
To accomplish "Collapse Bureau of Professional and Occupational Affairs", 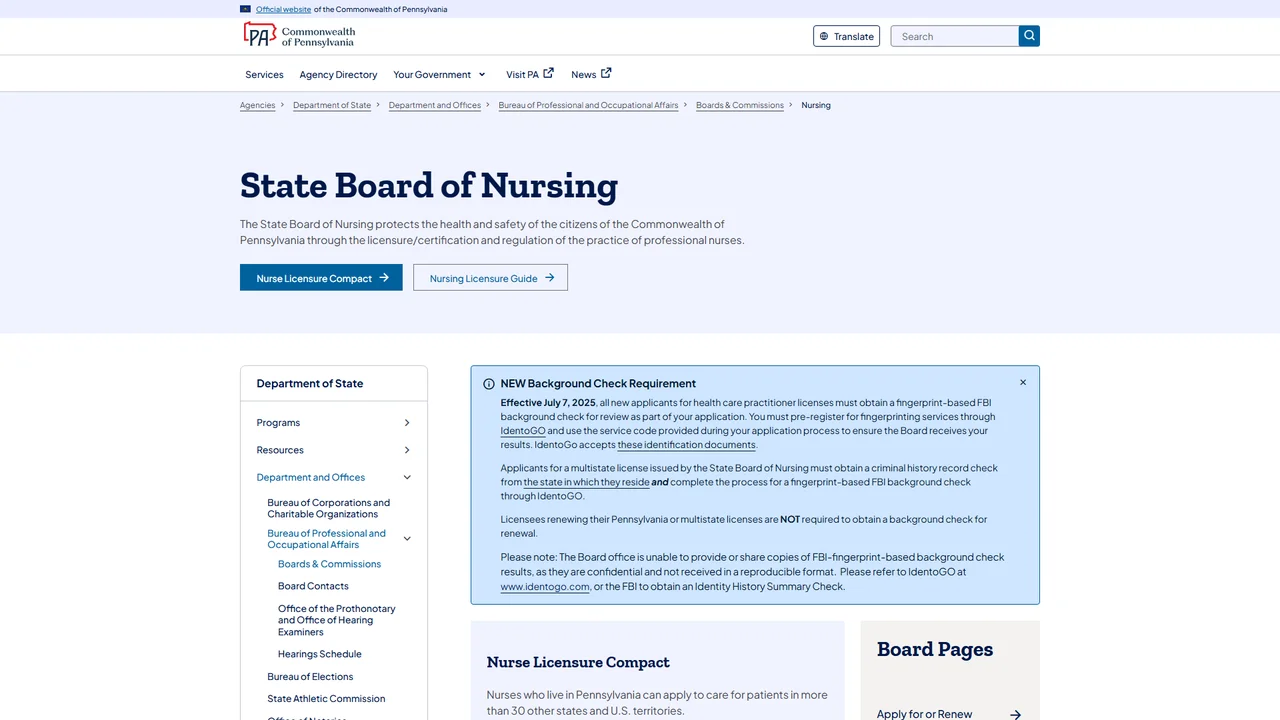I will click(x=407, y=539).
